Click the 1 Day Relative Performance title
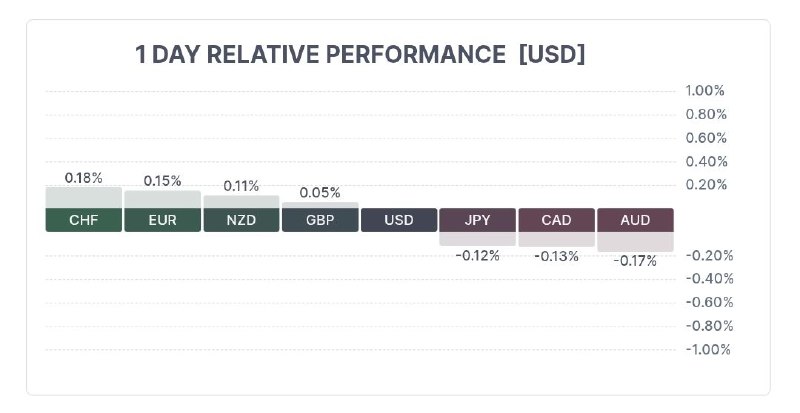 point(320,54)
